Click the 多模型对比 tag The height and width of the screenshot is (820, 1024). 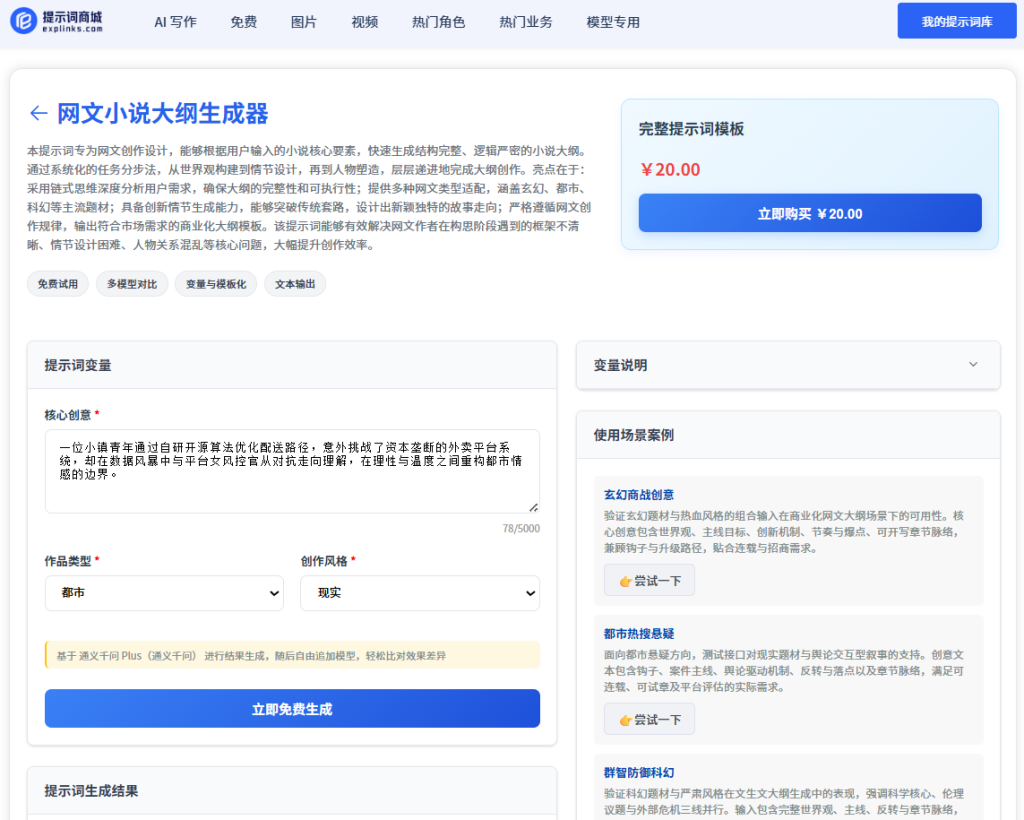[132, 284]
